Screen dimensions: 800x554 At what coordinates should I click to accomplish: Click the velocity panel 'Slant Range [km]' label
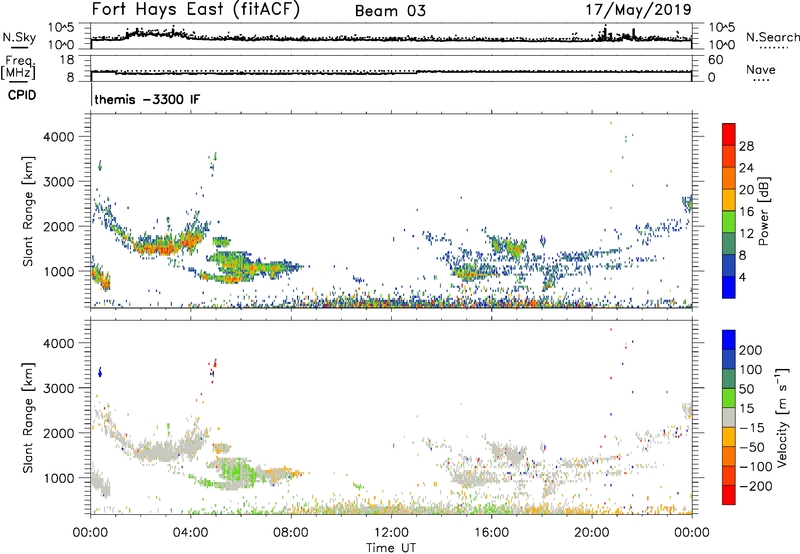coord(28,418)
